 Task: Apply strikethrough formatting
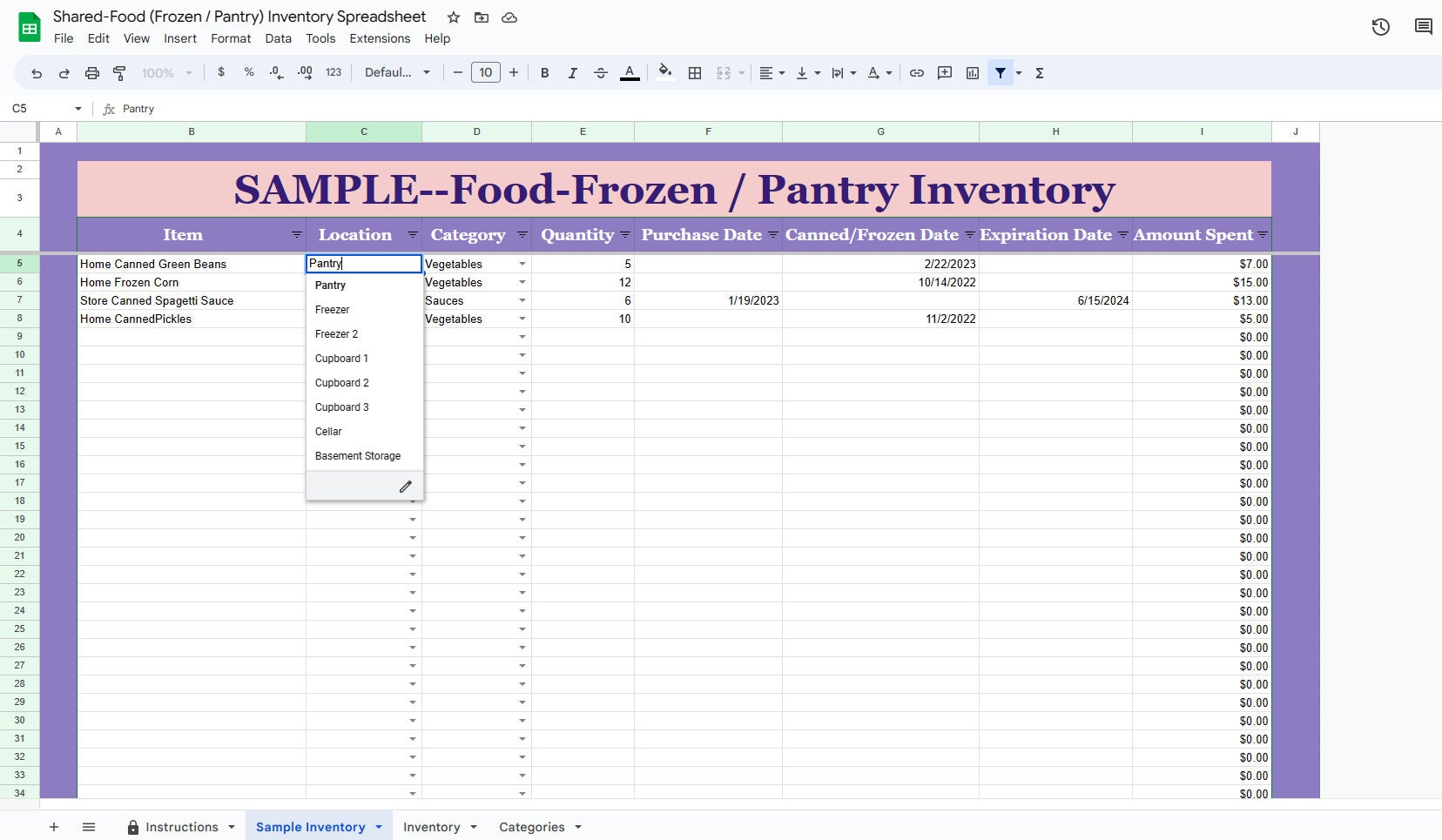[x=601, y=73]
